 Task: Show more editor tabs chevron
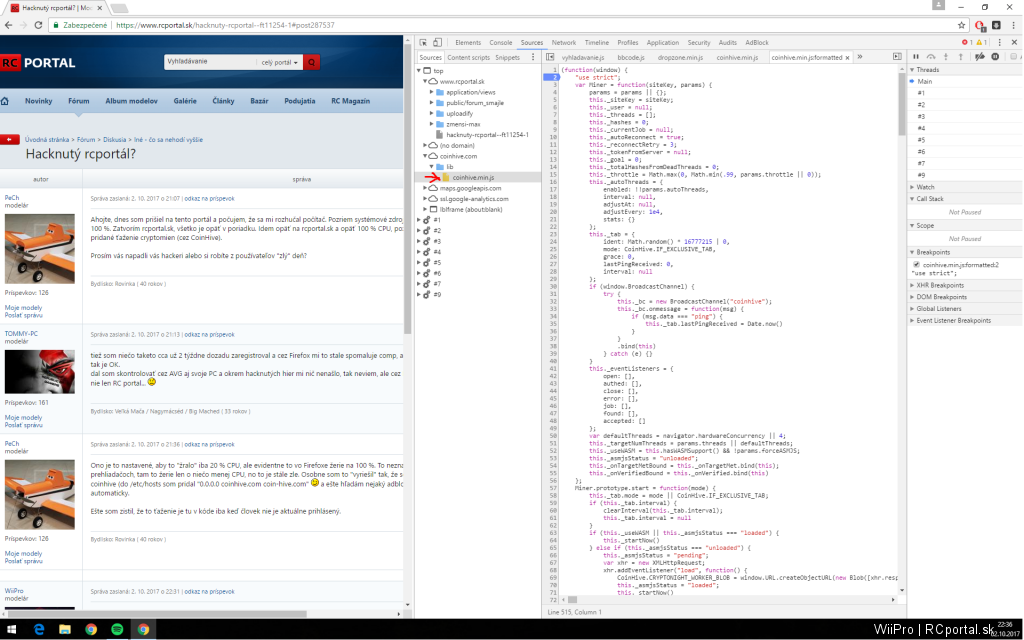pos(860,57)
